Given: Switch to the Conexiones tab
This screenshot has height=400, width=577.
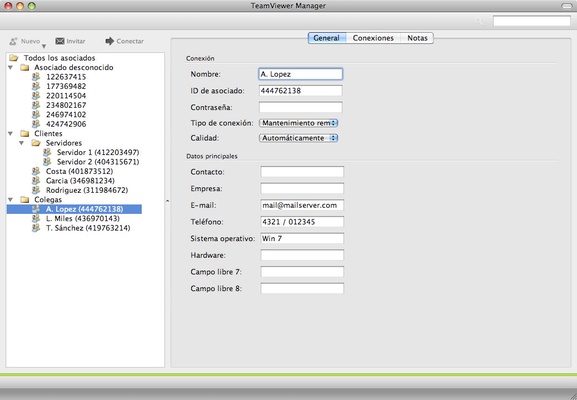Looking at the screenshot, I should pyautogui.click(x=373, y=38).
